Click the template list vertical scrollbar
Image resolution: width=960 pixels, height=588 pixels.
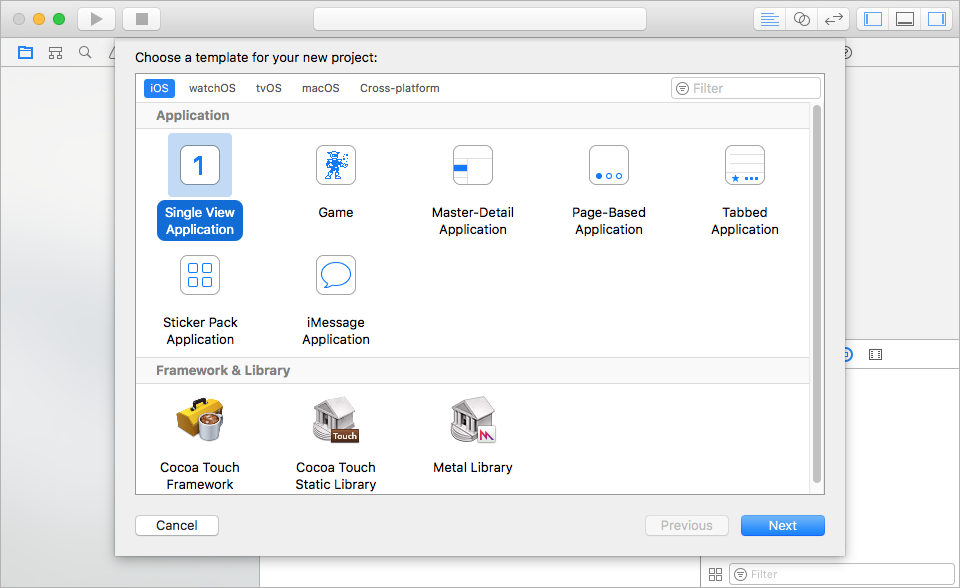click(x=817, y=294)
